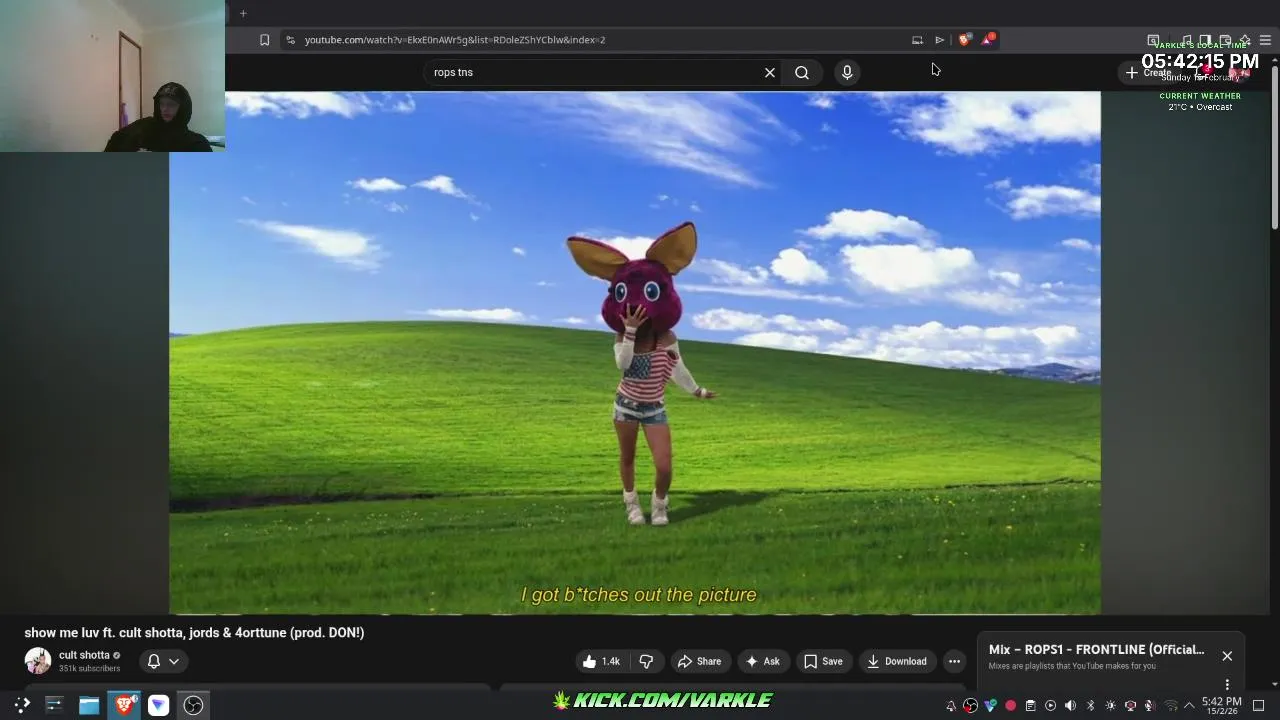This screenshot has height=720, width=1280.
Task: Expand the notification bell dropdown arrow
Action: click(x=174, y=661)
